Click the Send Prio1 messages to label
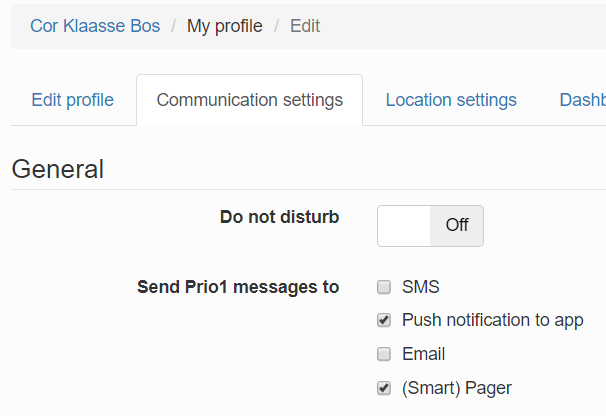Image resolution: width=606 pixels, height=416 pixels. (238, 288)
